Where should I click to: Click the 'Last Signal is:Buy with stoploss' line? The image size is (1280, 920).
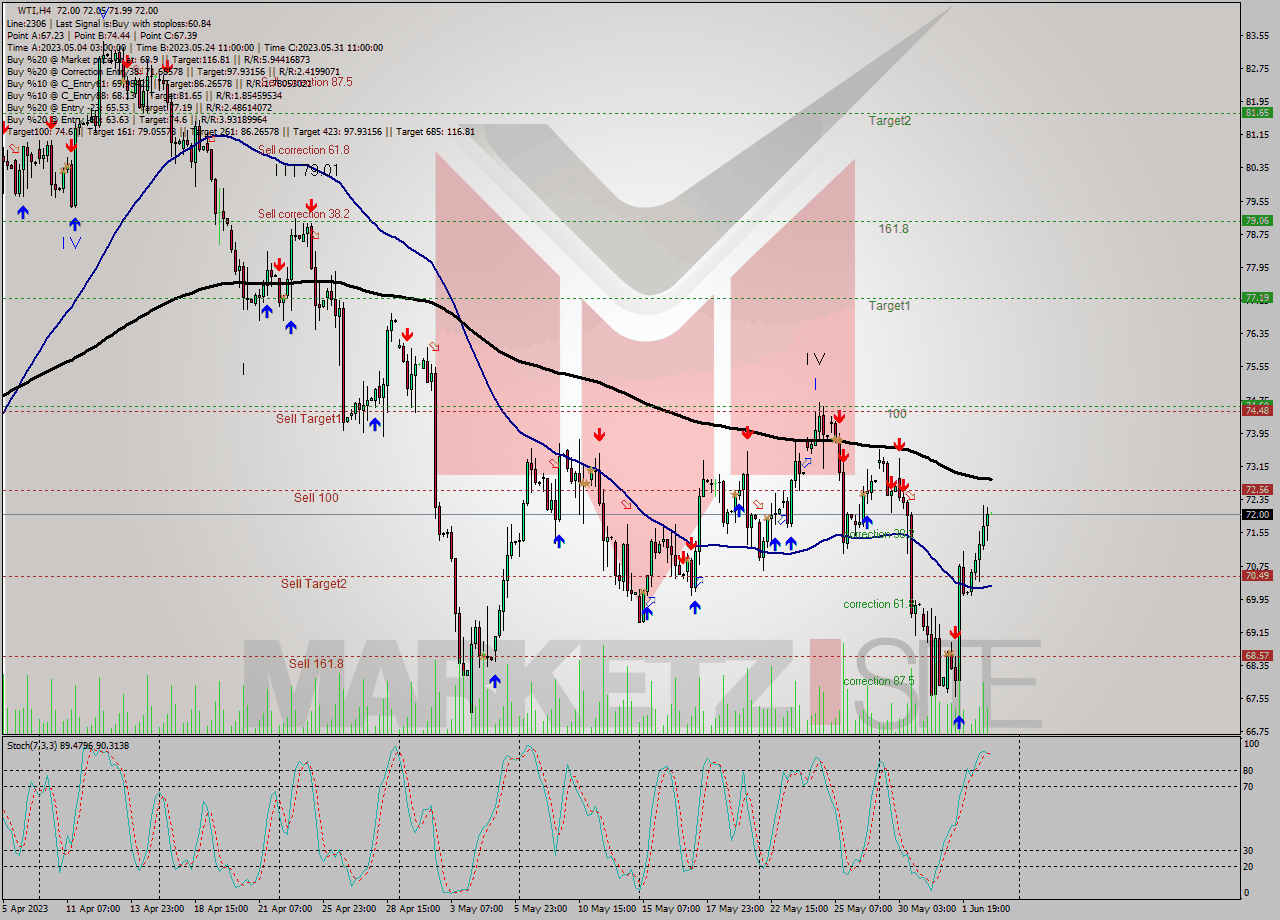coord(108,22)
